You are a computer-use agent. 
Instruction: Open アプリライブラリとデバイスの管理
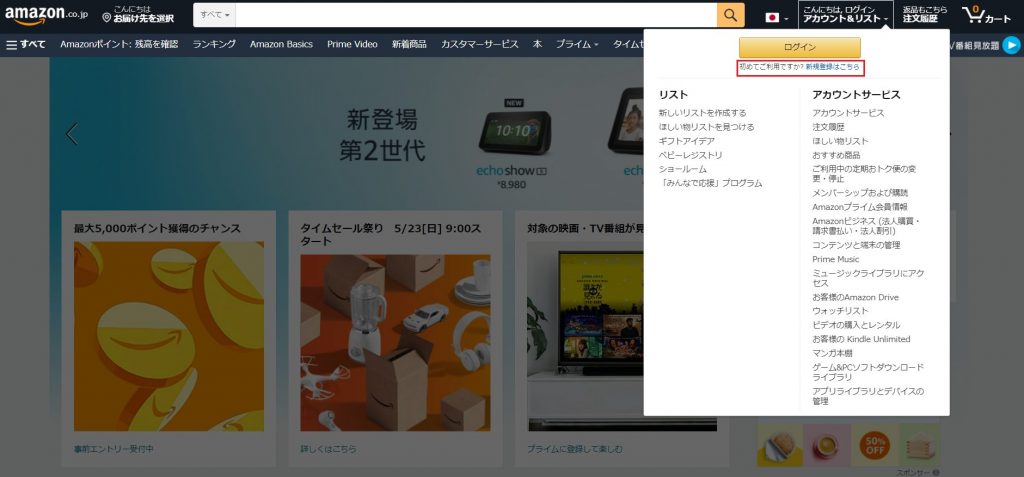click(868, 397)
